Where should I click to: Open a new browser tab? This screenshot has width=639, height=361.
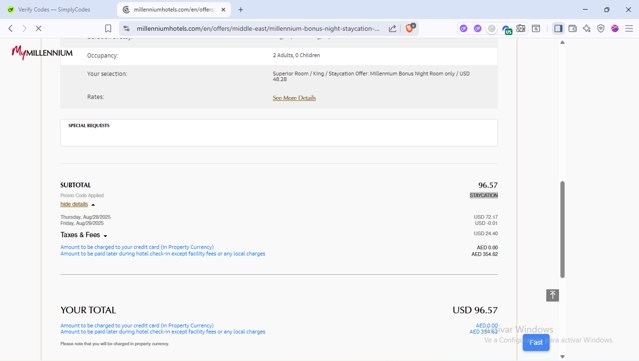pos(240,9)
